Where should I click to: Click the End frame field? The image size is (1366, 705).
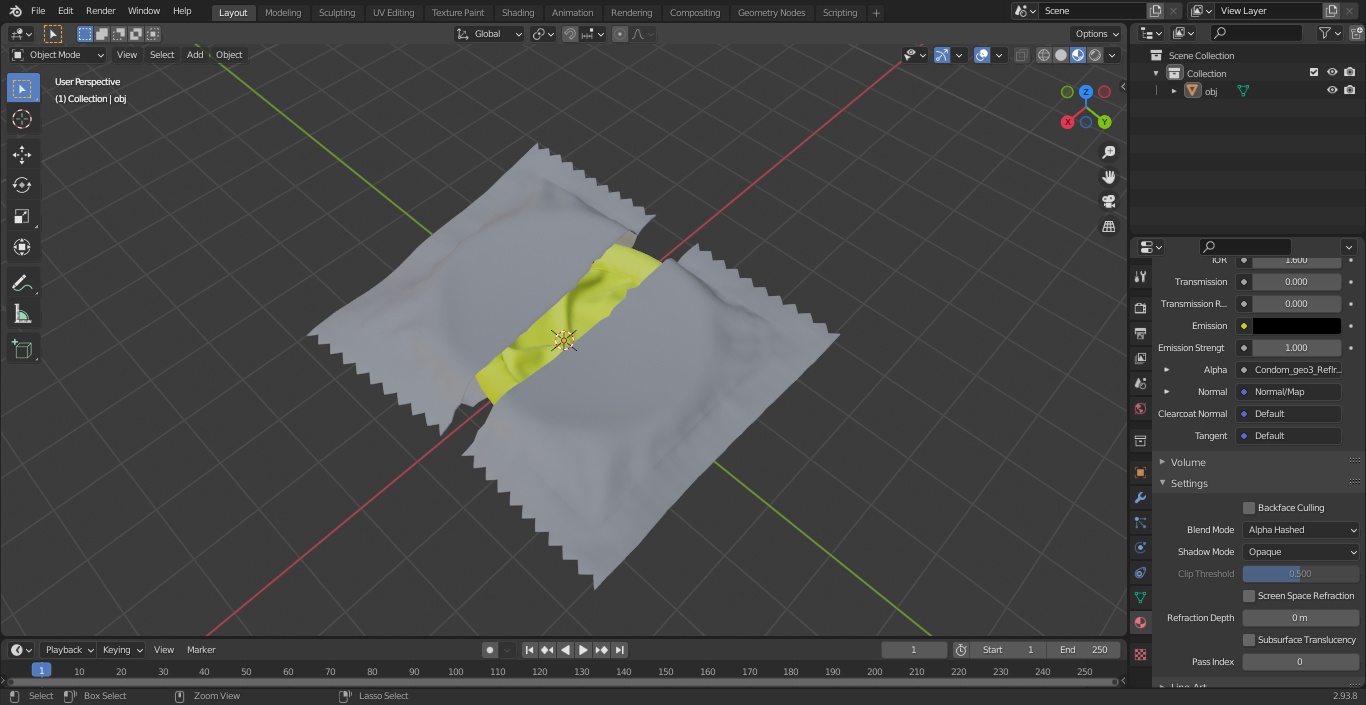pos(1083,650)
